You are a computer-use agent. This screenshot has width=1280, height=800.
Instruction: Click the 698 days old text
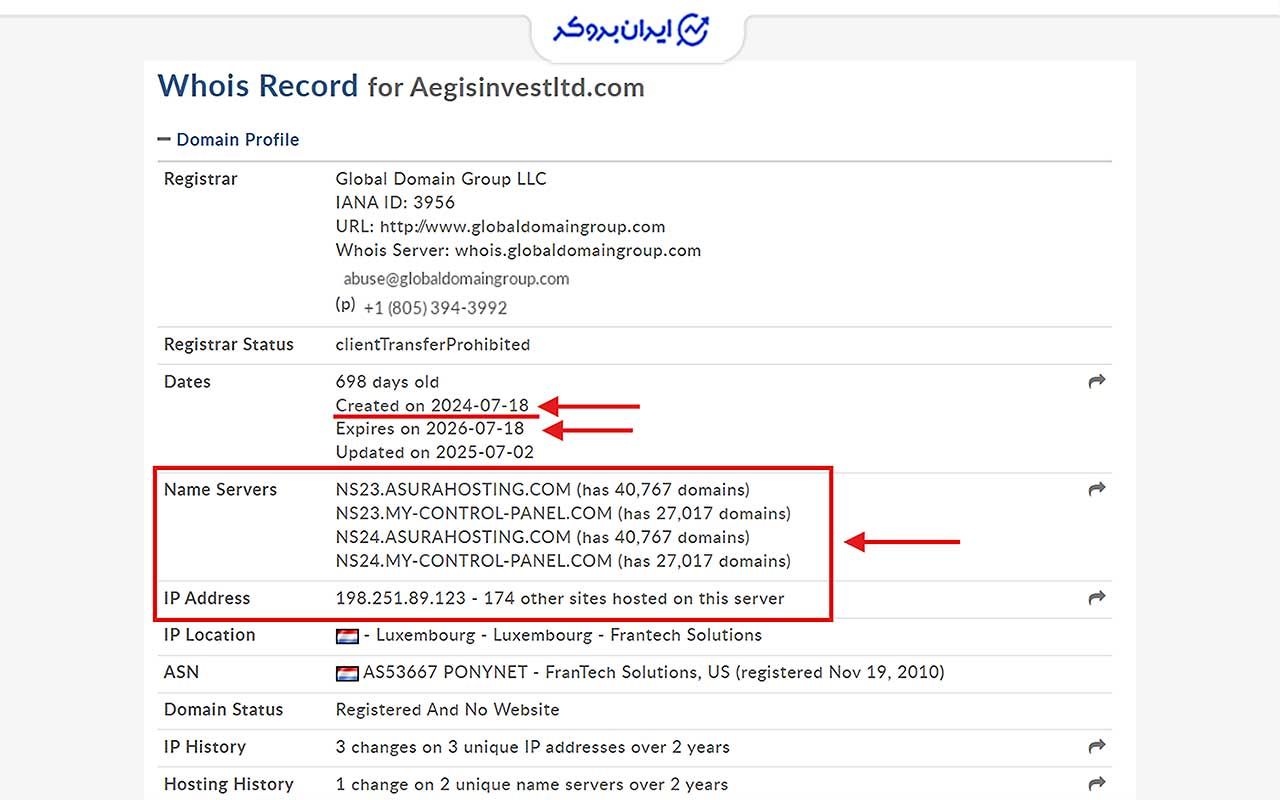coord(387,382)
